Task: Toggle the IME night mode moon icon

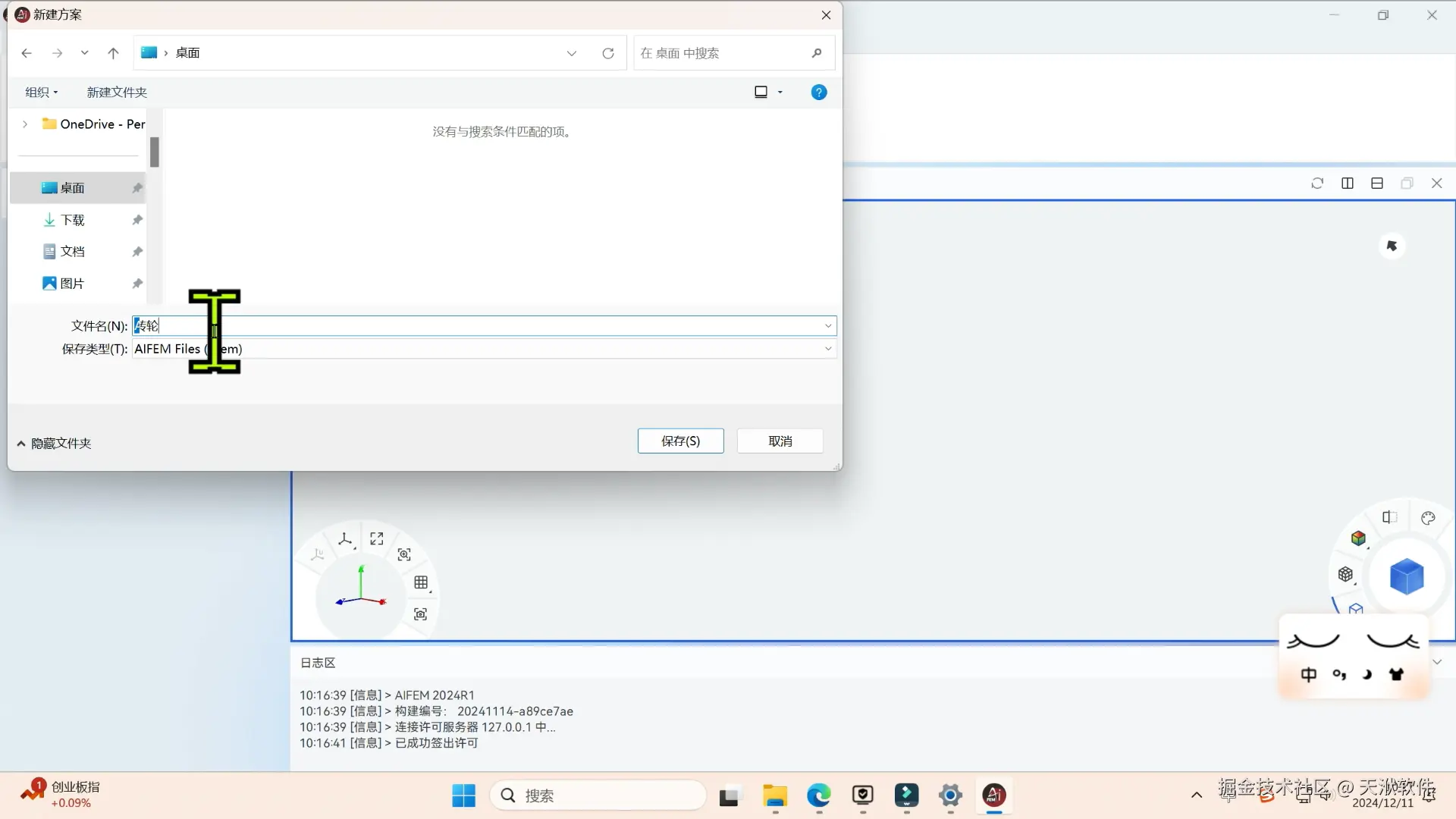Action: coord(1367,674)
